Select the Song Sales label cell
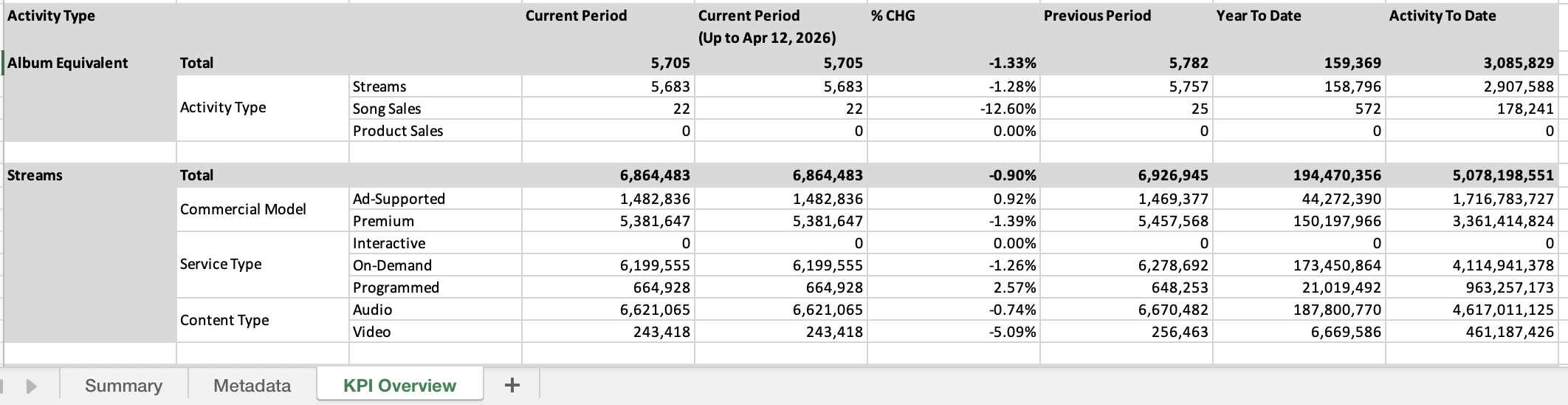Image resolution: width=1568 pixels, height=405 pixels. click(387, 109)
